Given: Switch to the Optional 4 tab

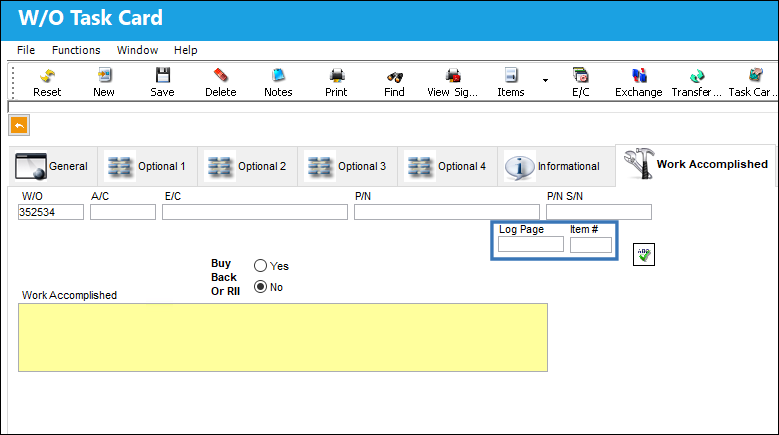Looking at the screenshot, I should click(447, 166).
